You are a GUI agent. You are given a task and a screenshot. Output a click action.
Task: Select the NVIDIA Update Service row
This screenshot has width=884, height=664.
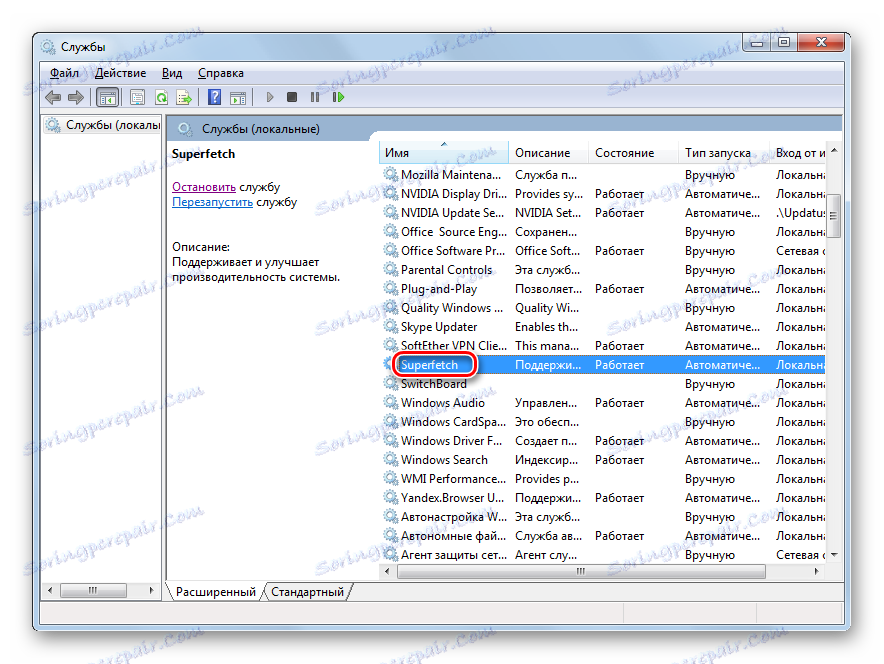603,213
